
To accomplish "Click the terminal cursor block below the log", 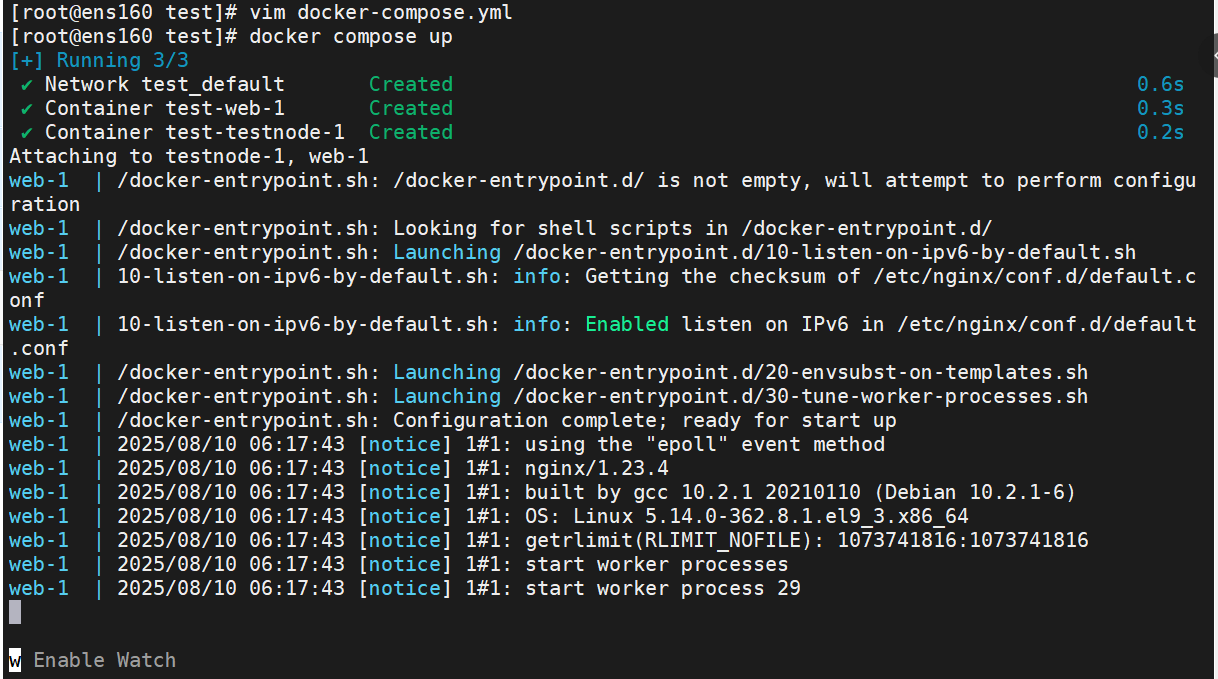I will (15, 612).
